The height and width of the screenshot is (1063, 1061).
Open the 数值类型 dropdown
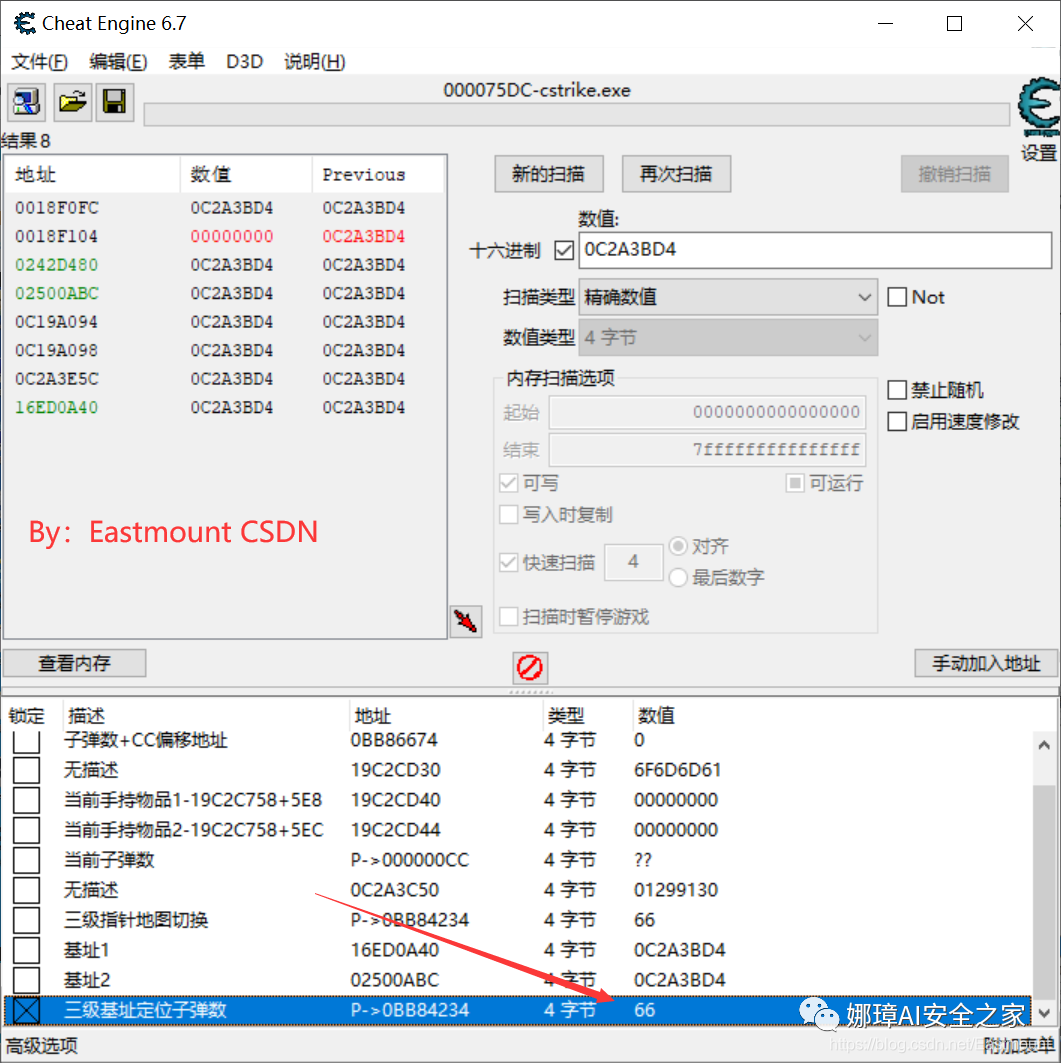point(728,338)
